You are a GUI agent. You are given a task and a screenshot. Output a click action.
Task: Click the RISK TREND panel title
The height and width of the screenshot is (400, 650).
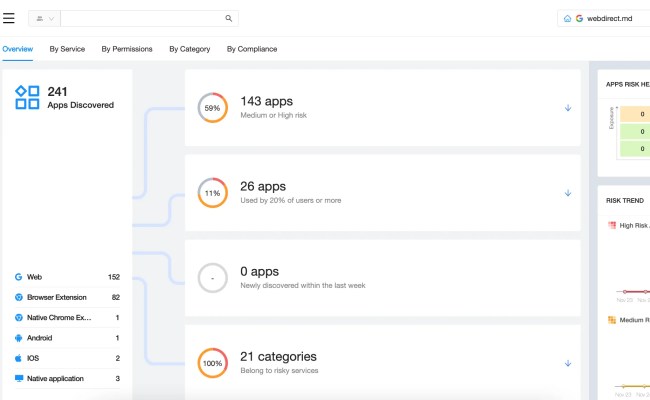[625, 201]
